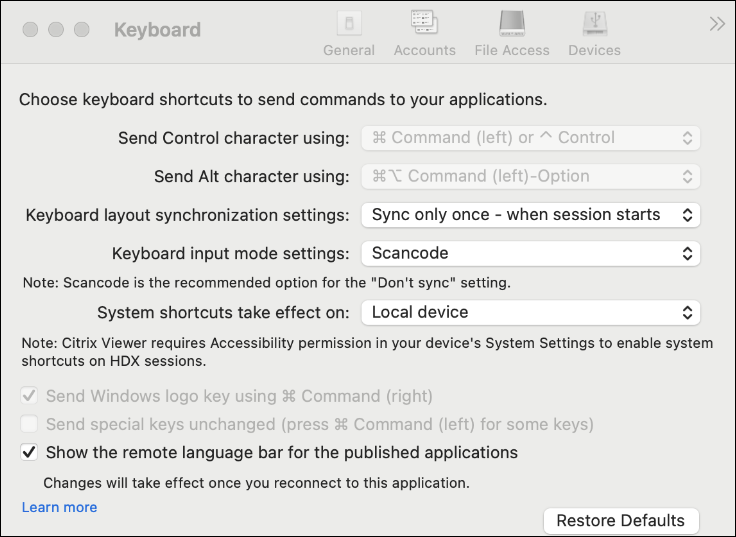The image size is (736, 537).
Task: Open System shortcuts take effect on dropdown
Action: click(530, 313)
